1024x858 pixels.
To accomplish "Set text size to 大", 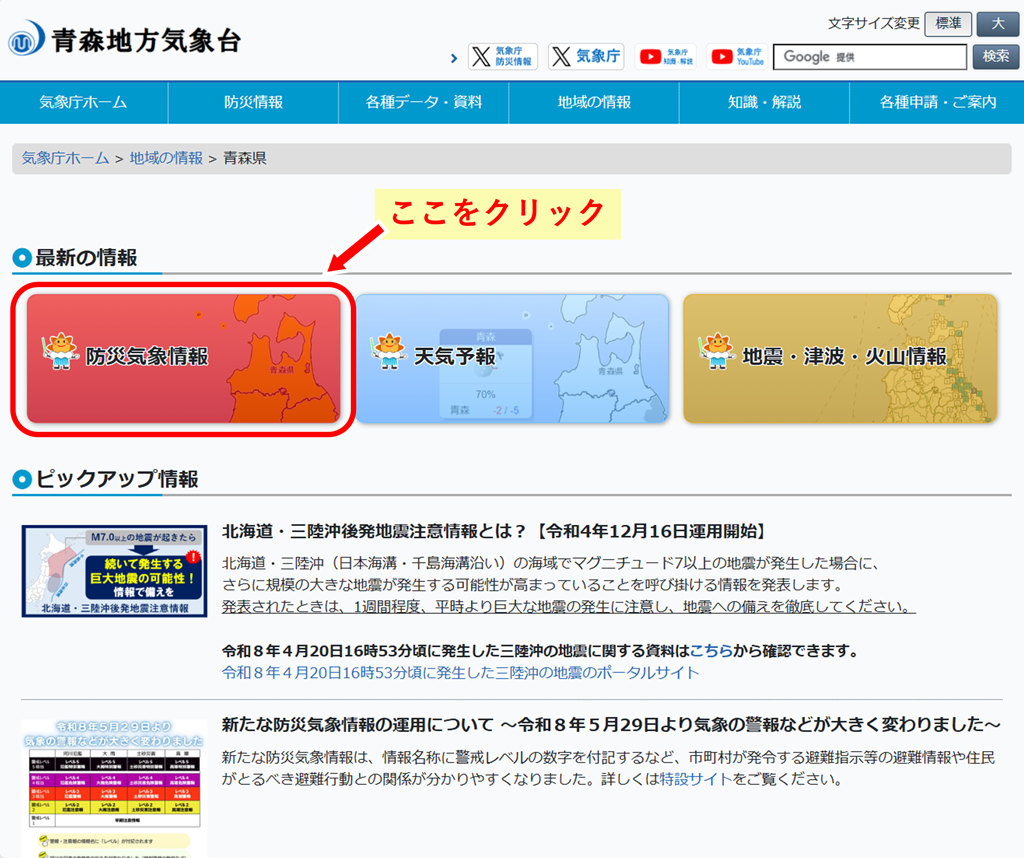I will [997, 24].
